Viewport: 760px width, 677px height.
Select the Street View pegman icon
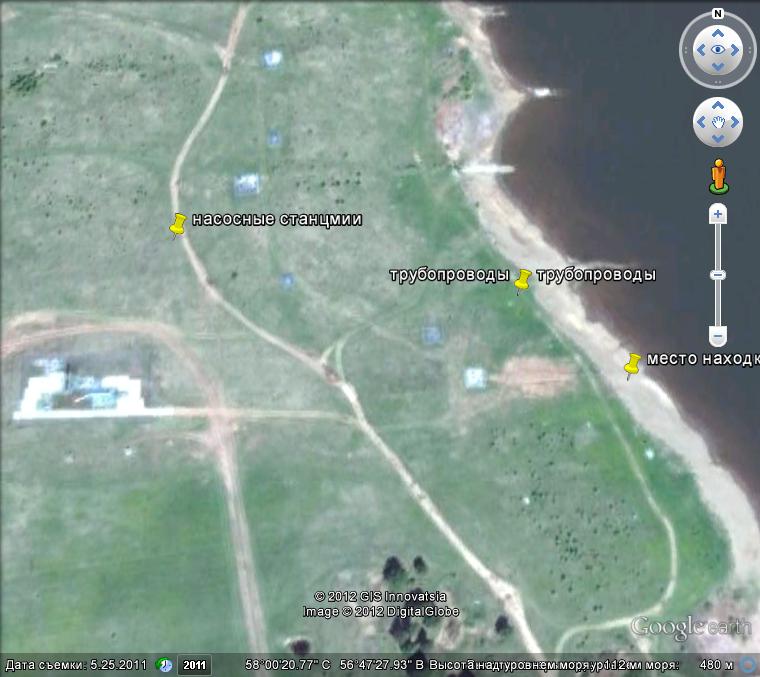pos(718,175)
